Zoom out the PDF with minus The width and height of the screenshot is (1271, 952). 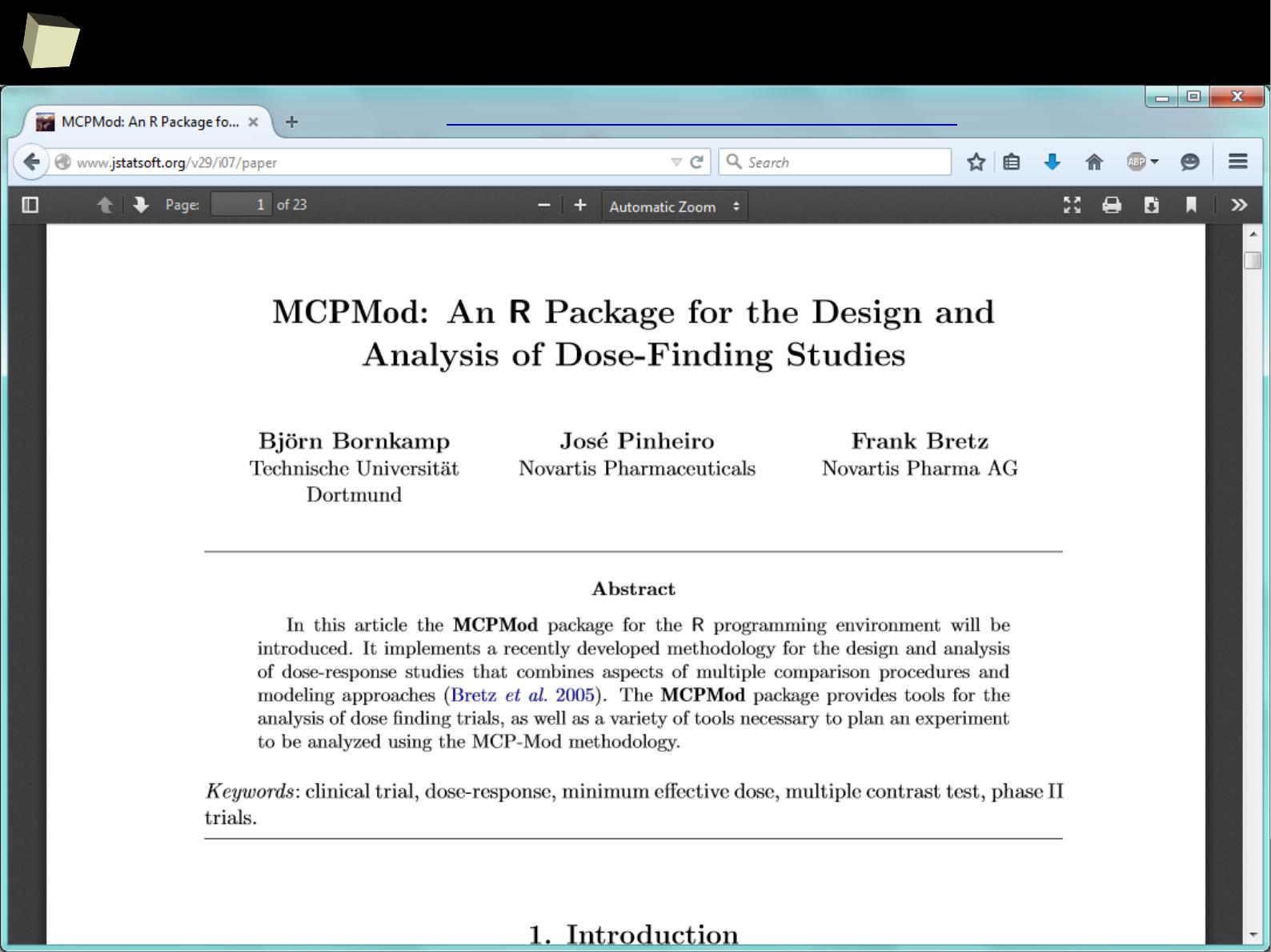coord(544,206)
